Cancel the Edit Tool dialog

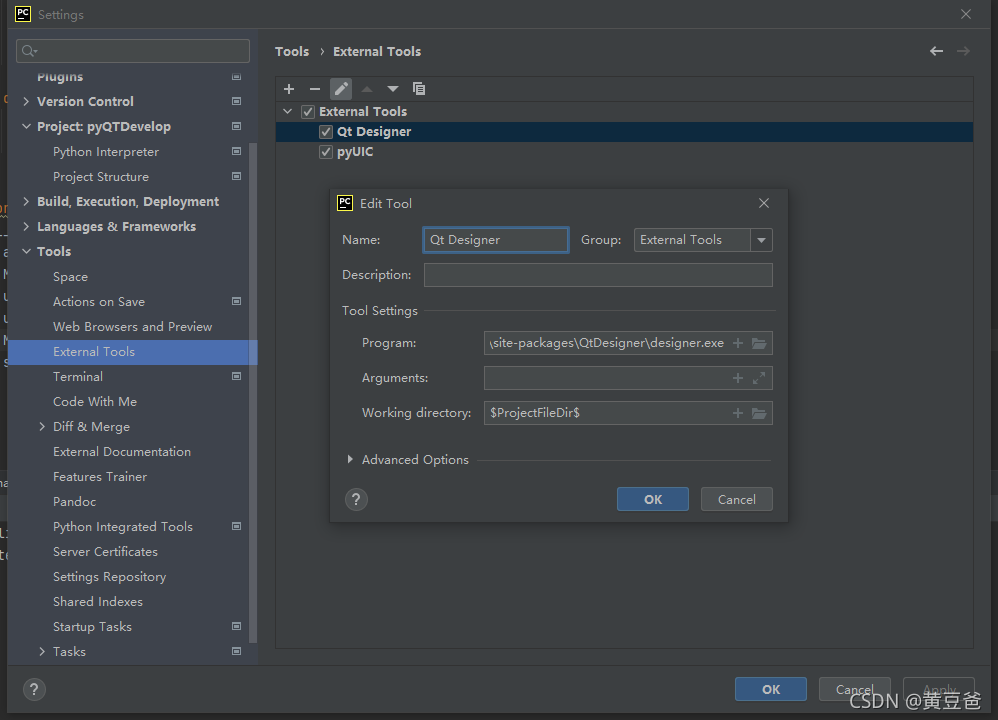click(x=736, y=499)
